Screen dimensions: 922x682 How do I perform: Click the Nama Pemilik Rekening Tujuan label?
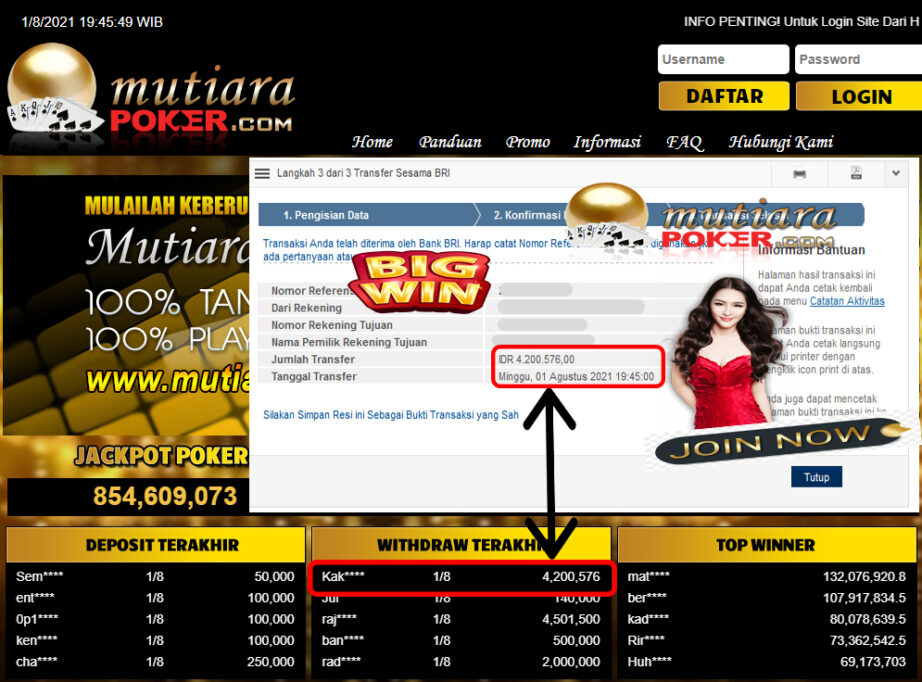(x=349, y=342)
